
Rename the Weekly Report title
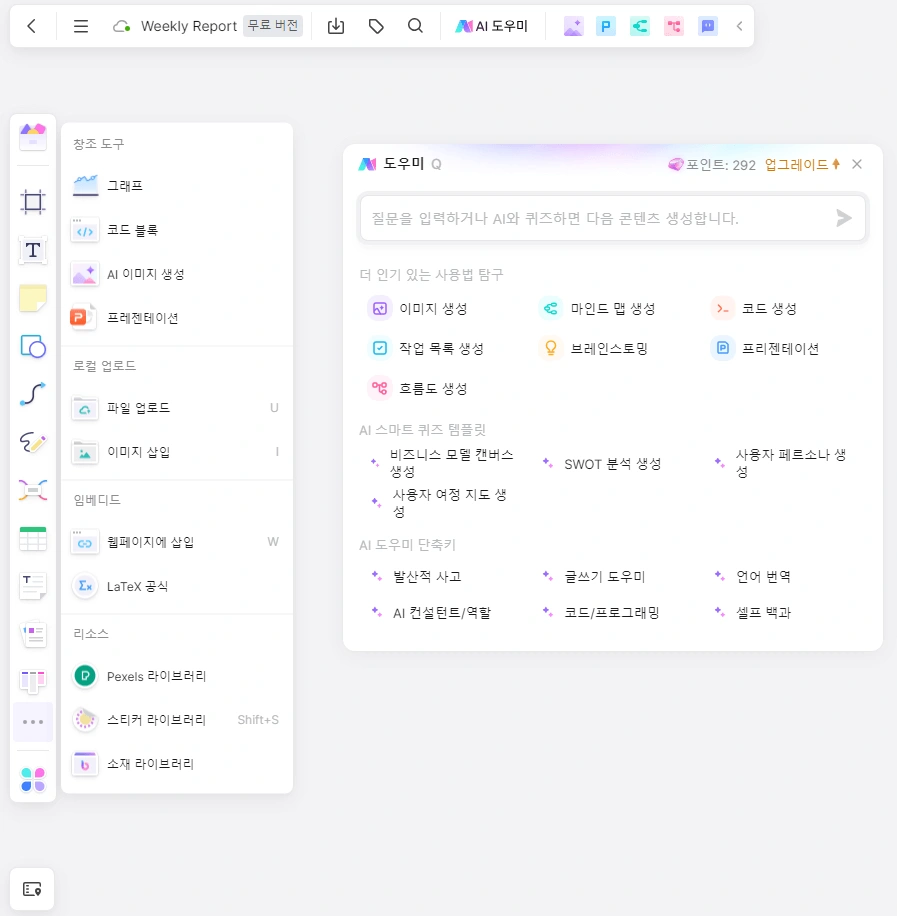[189, 26]
